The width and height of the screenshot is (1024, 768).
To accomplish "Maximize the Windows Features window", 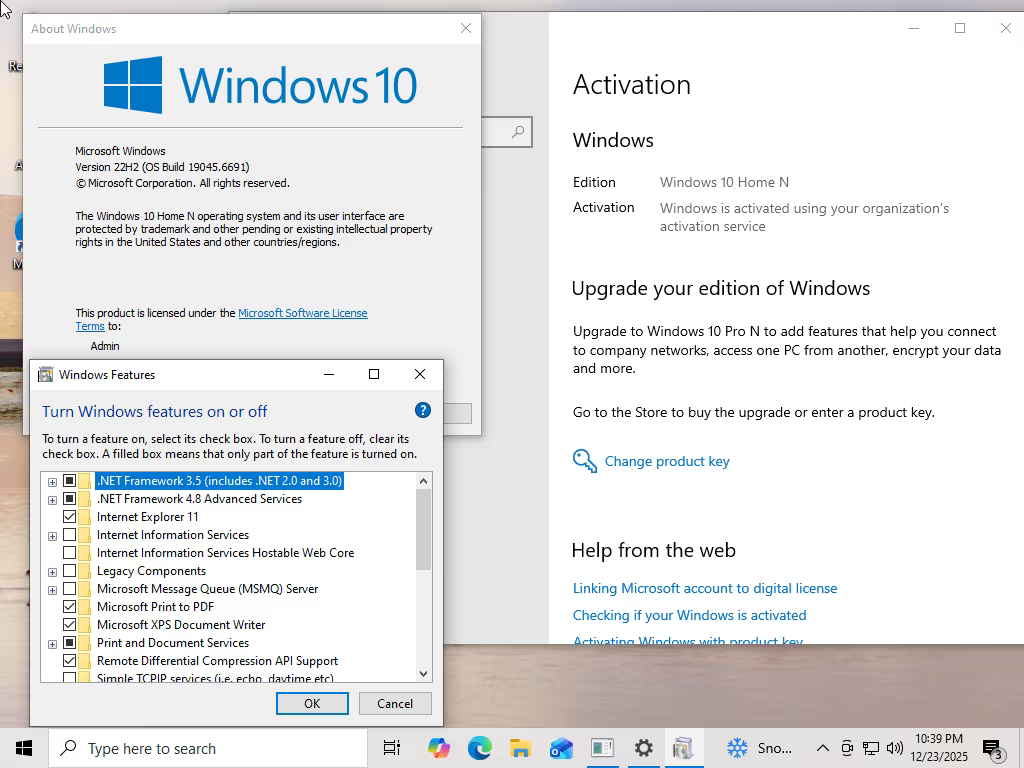I will click(374, 374).
